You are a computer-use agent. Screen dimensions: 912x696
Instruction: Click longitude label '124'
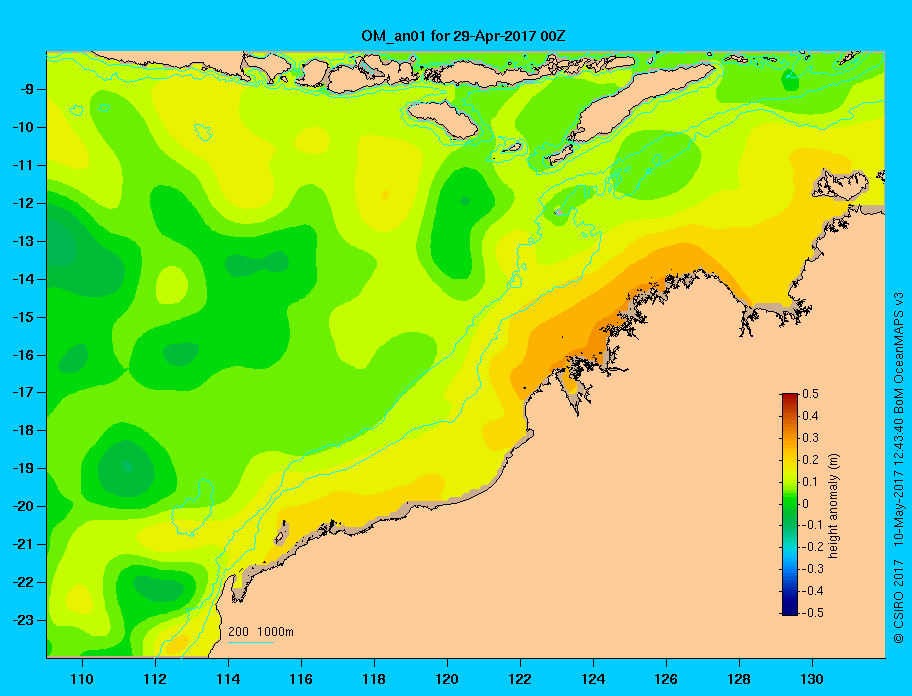tap(593, 679)
